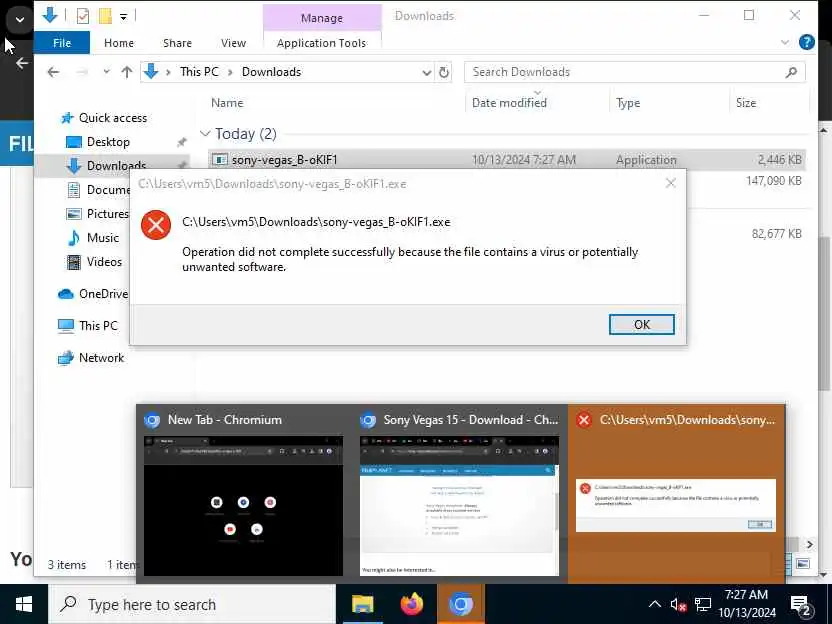
Task: Click the network tray icon
Action: tap(703, 604)
